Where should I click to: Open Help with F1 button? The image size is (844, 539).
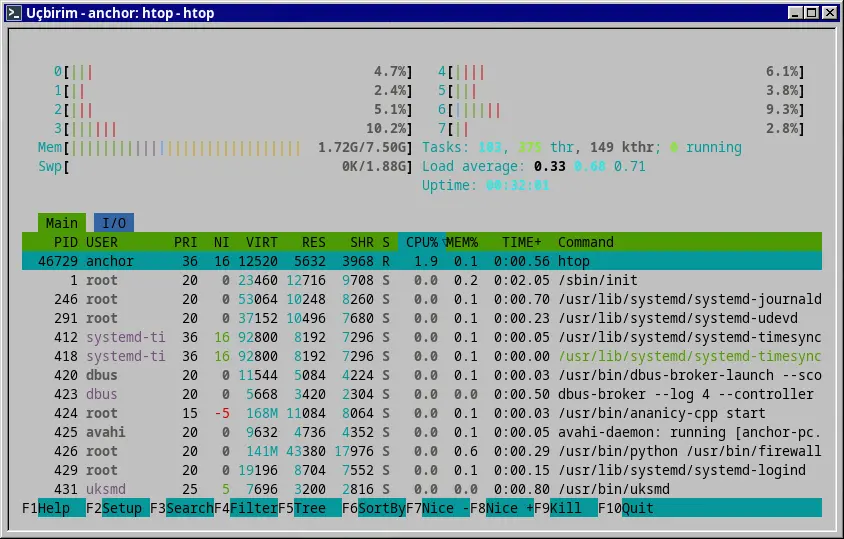coord(54,508)
